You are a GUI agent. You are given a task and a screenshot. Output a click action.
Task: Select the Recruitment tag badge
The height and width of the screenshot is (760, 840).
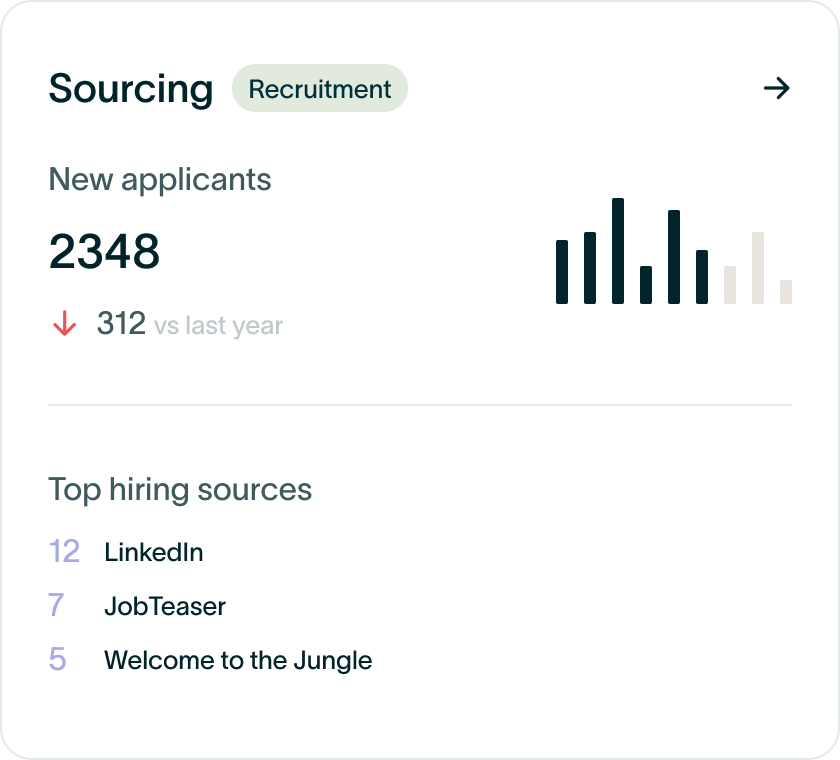320,89
